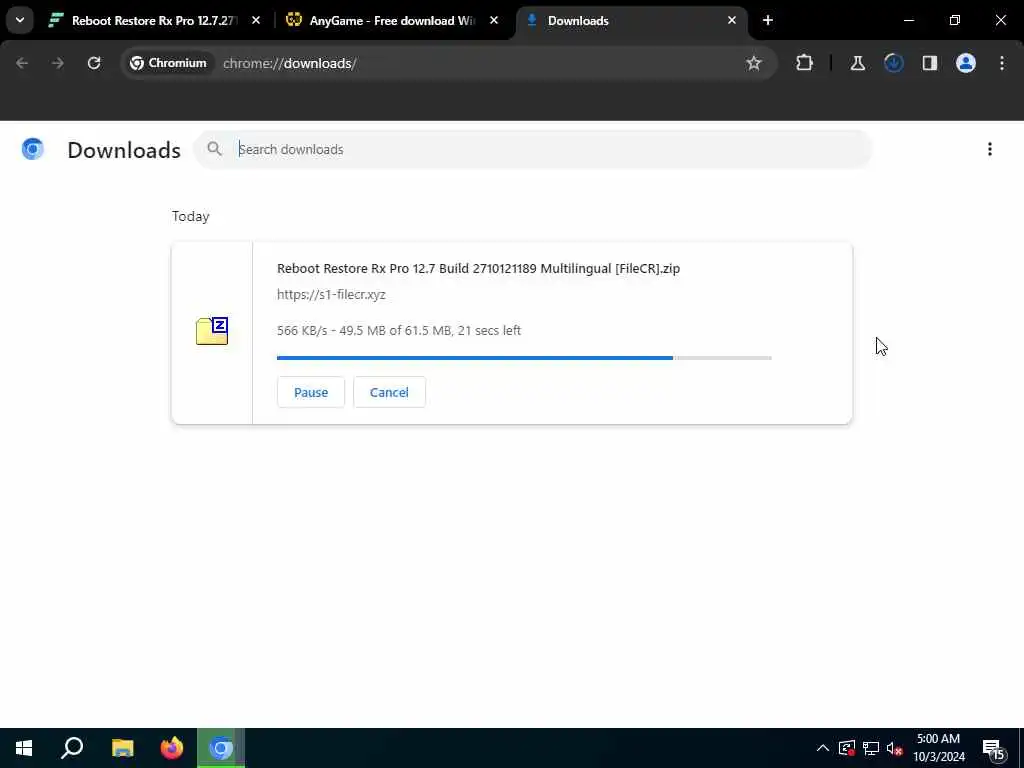Reload the downloads page
This screenshot has height=768, width=1024.
94,63
